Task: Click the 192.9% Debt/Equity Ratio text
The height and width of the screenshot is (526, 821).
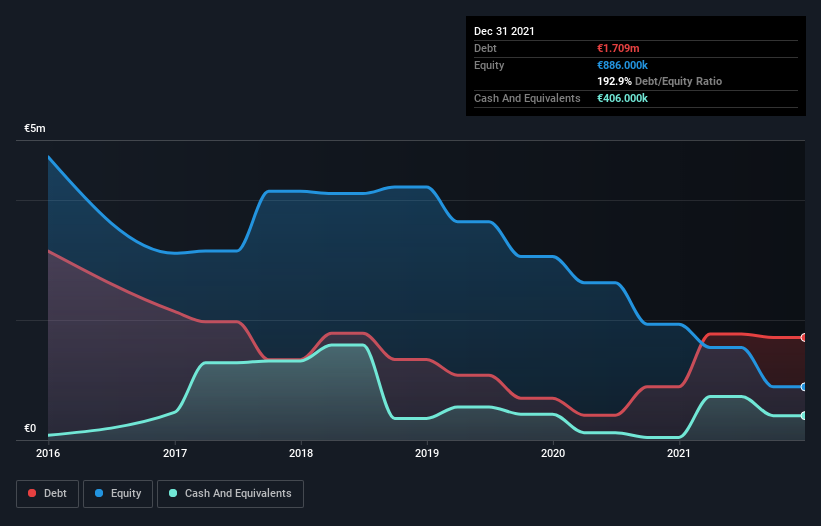Action: tap(660, 82)
